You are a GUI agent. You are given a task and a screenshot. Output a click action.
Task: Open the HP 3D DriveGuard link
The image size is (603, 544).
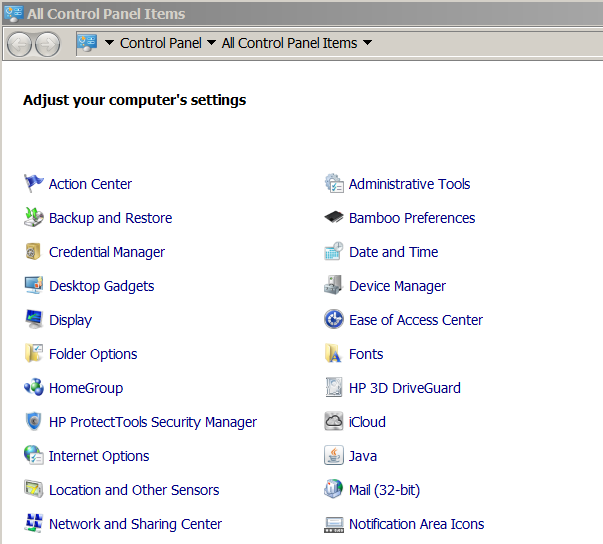click(405, 388)
